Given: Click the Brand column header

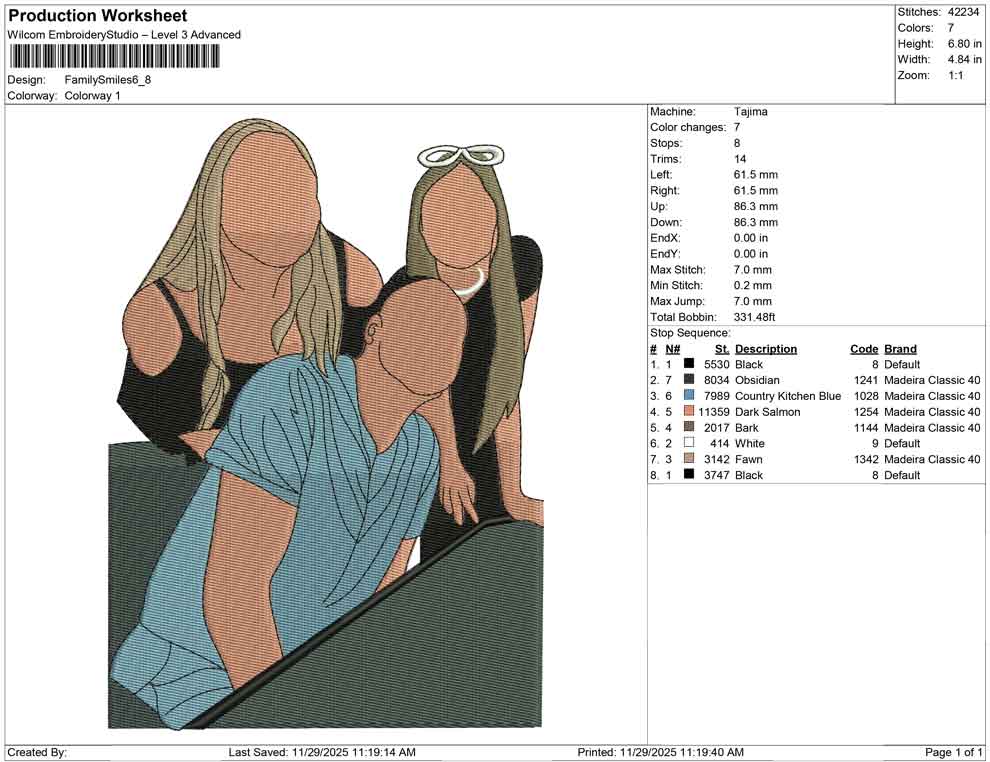Looking at the screenshot, I should (x=900, y=349).
